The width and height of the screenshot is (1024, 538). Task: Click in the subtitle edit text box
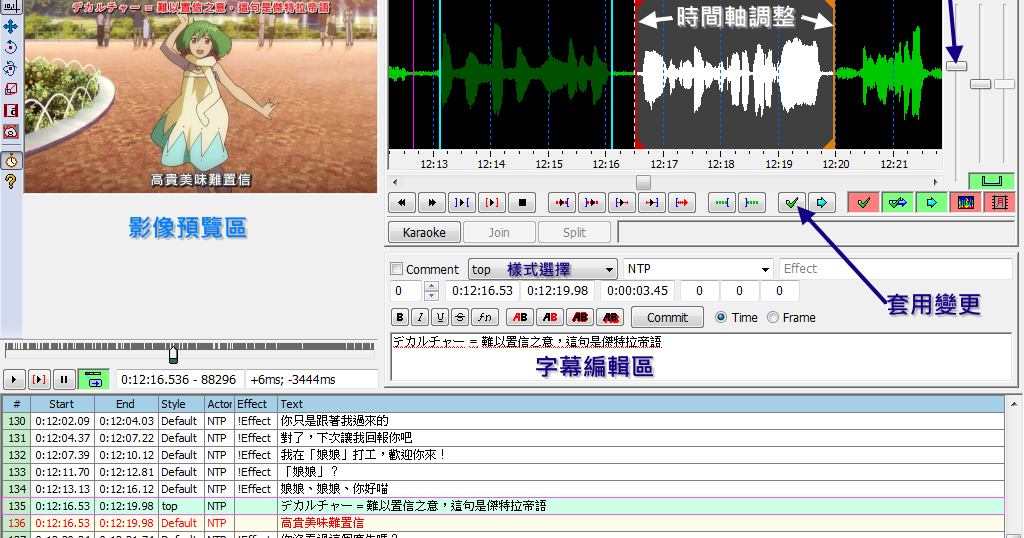[701, 356]
